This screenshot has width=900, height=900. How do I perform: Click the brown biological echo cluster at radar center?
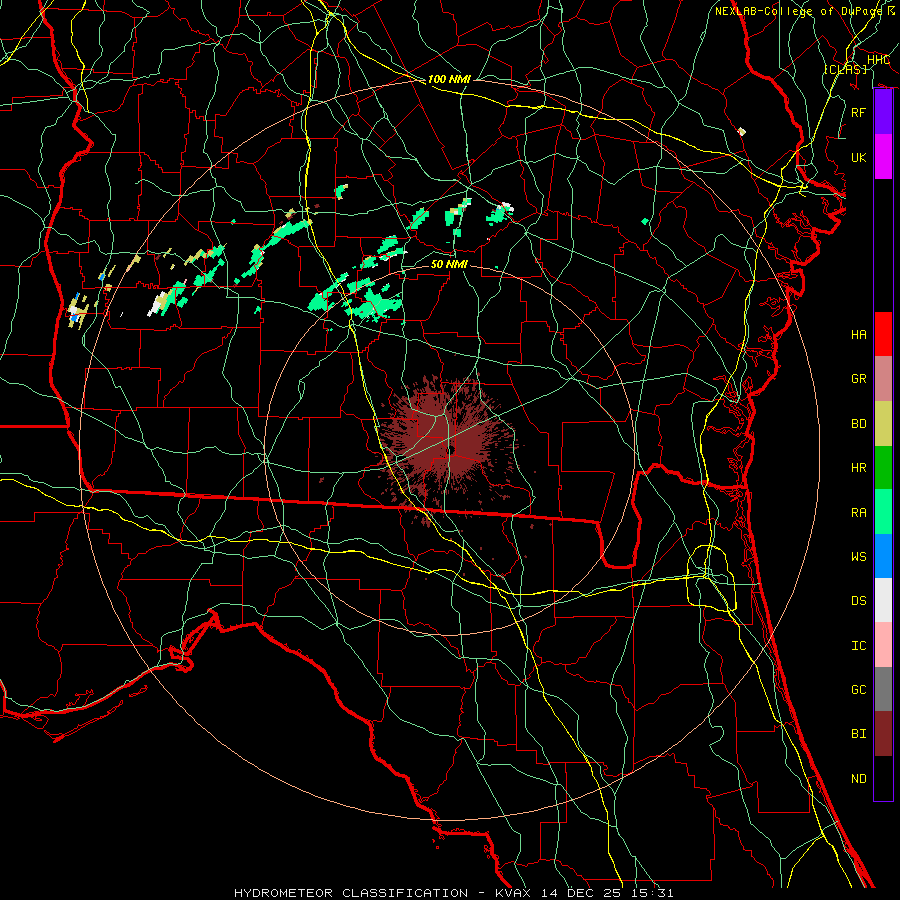(447, 443)
